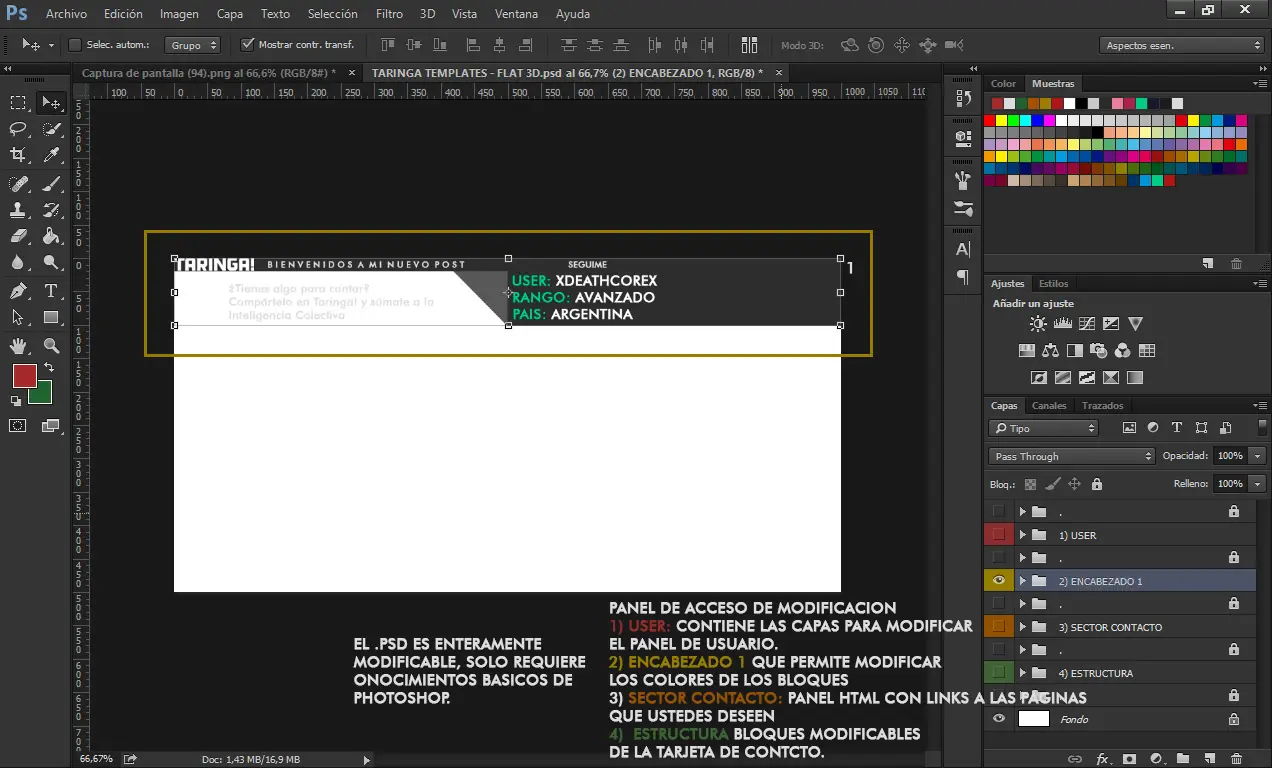Open the Archivo menu

[x=66, y=14]
